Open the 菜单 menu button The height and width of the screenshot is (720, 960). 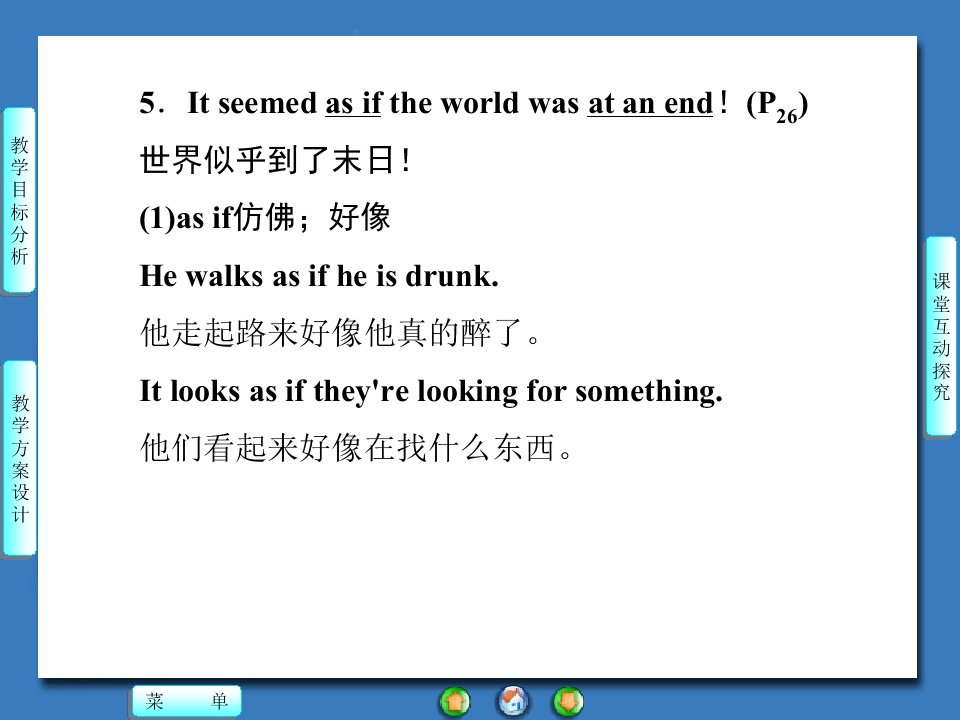(x=187, y=701)
